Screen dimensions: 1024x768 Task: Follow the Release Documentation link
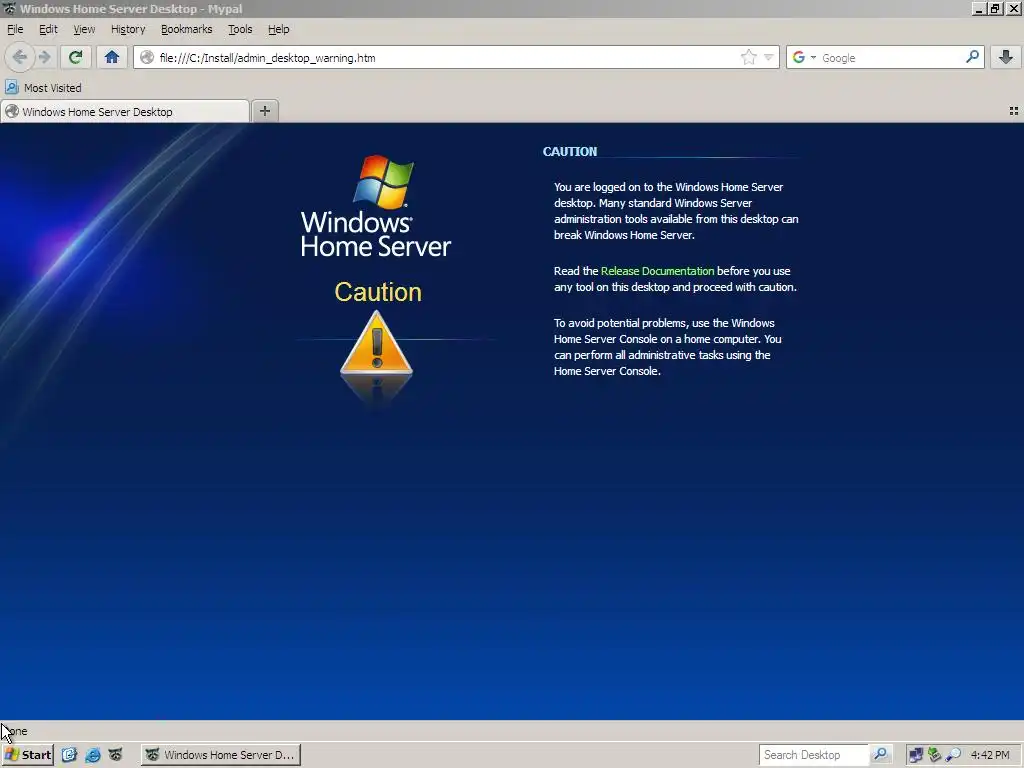tap(657, 271)
